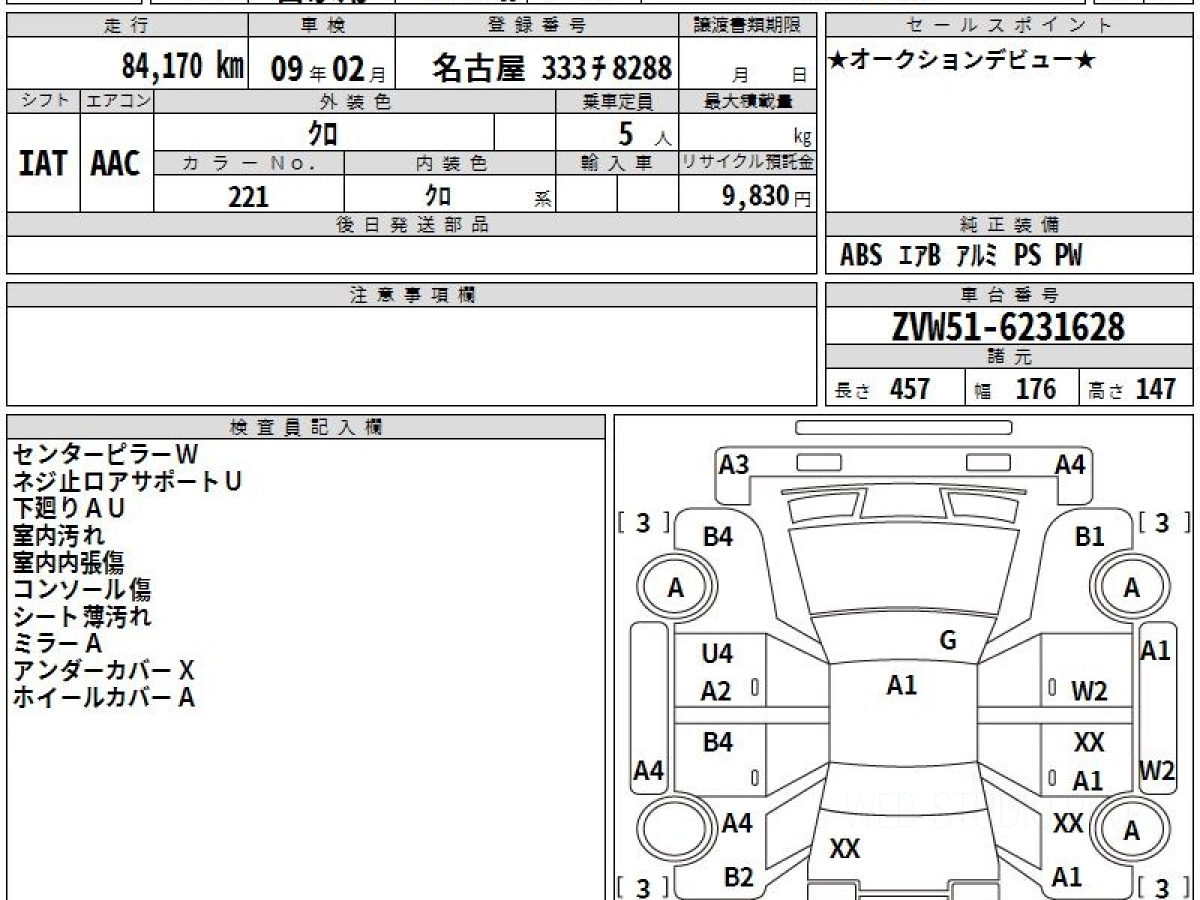Click the アンダーカバーX inspector note line

pos(103,671)
